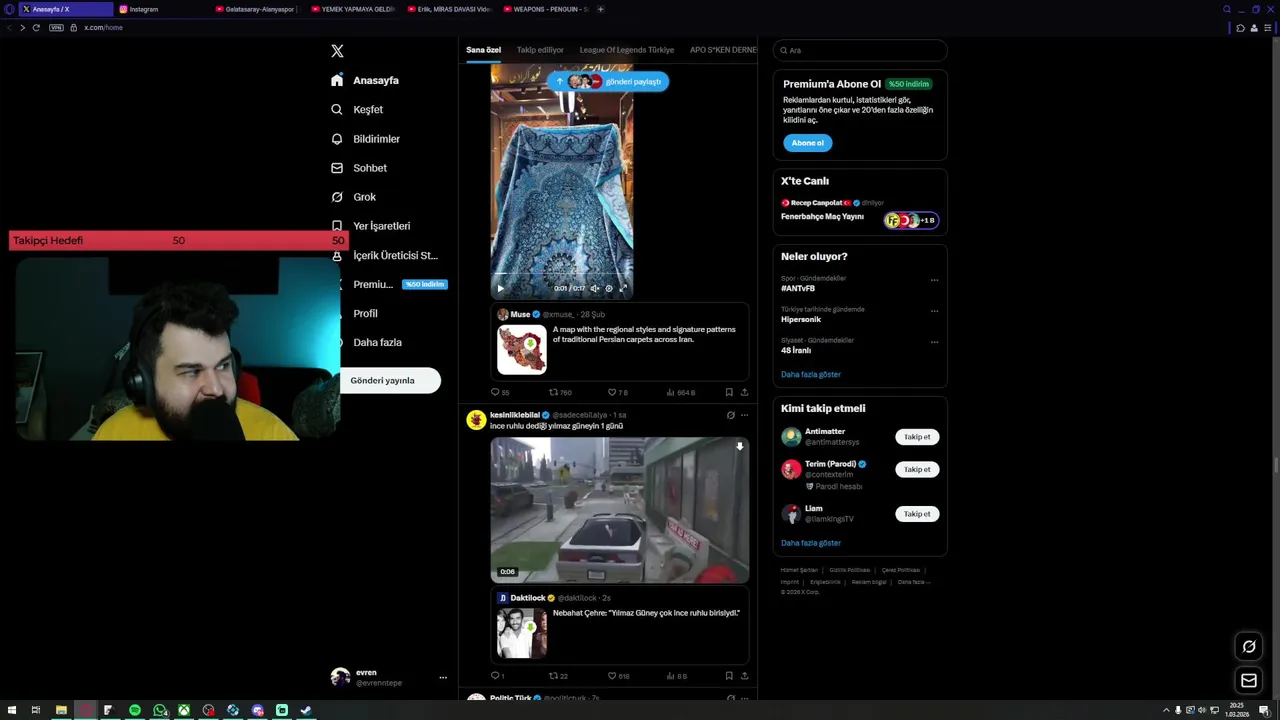Viewport: 1280px width, 720px height.
Task: View analytics showing 664 B views
Action: (x=680, y=392)
